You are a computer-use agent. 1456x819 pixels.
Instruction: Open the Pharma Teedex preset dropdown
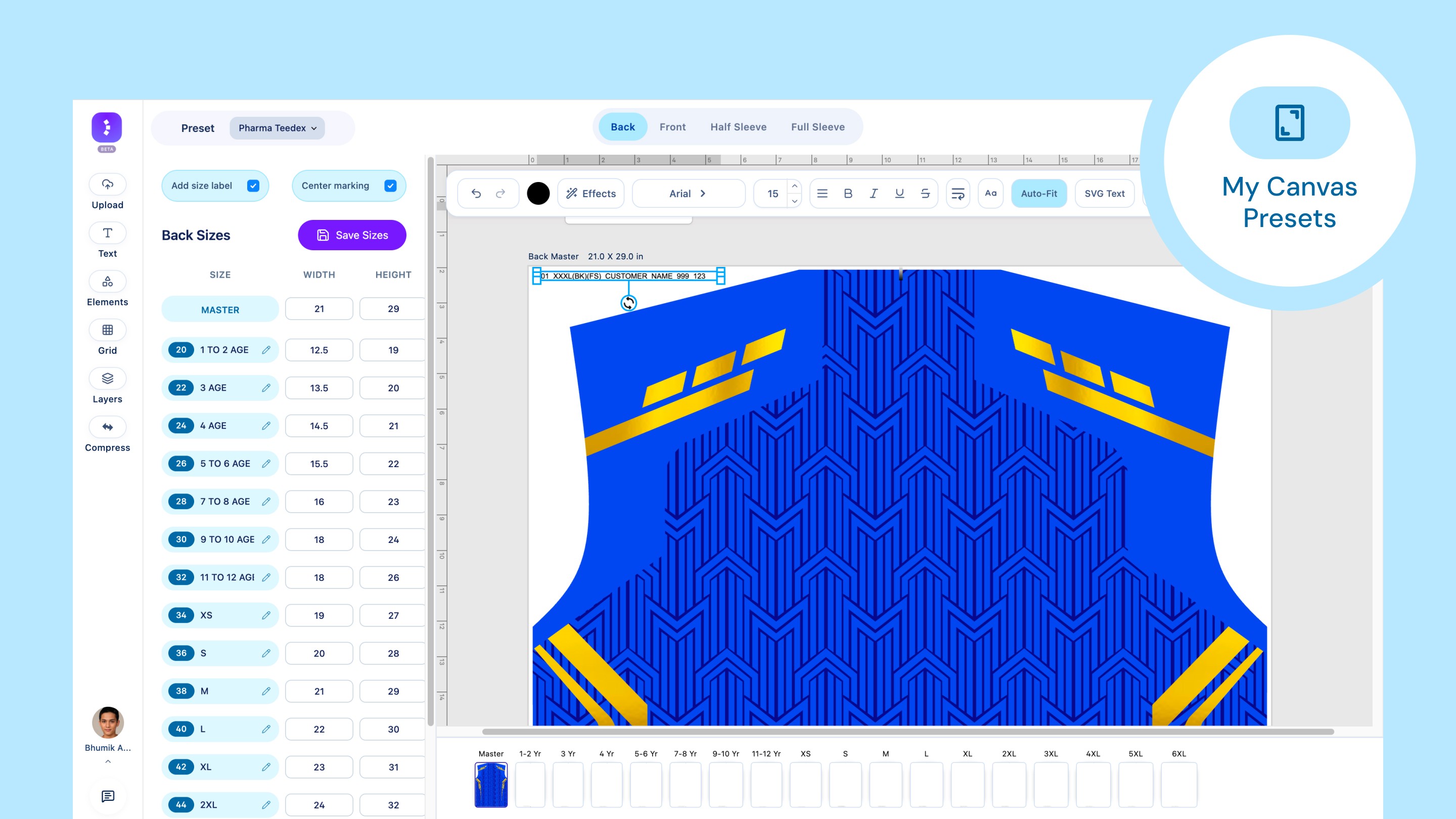coord(277,128)
